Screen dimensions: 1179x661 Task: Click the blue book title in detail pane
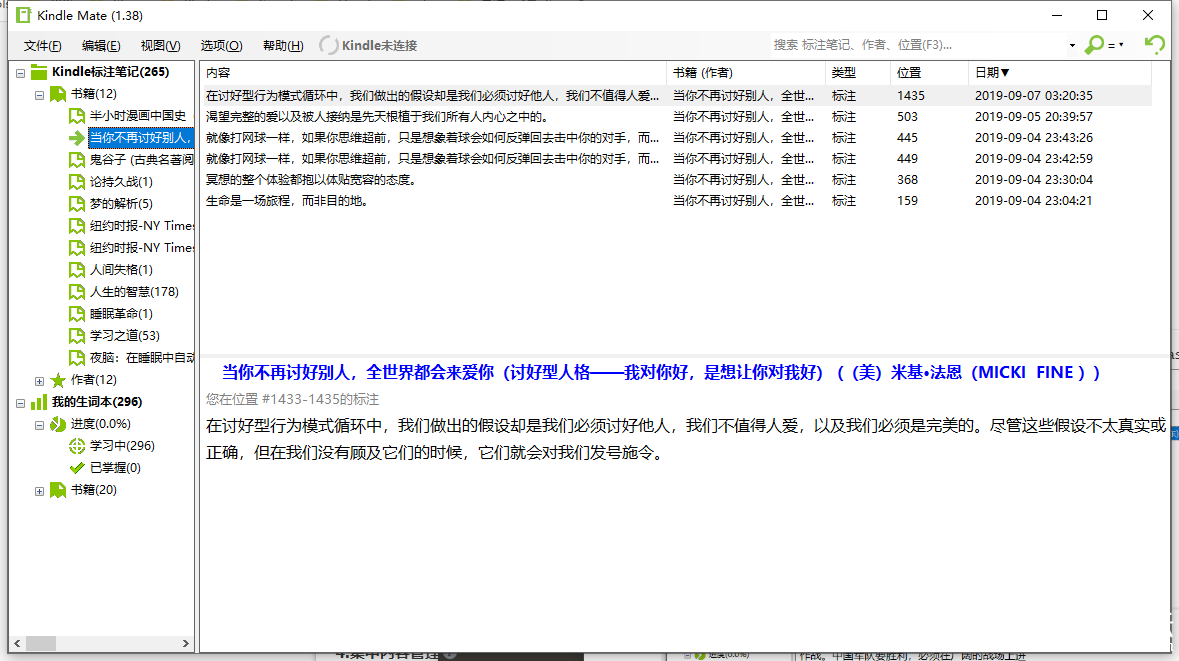click(661, 372)
